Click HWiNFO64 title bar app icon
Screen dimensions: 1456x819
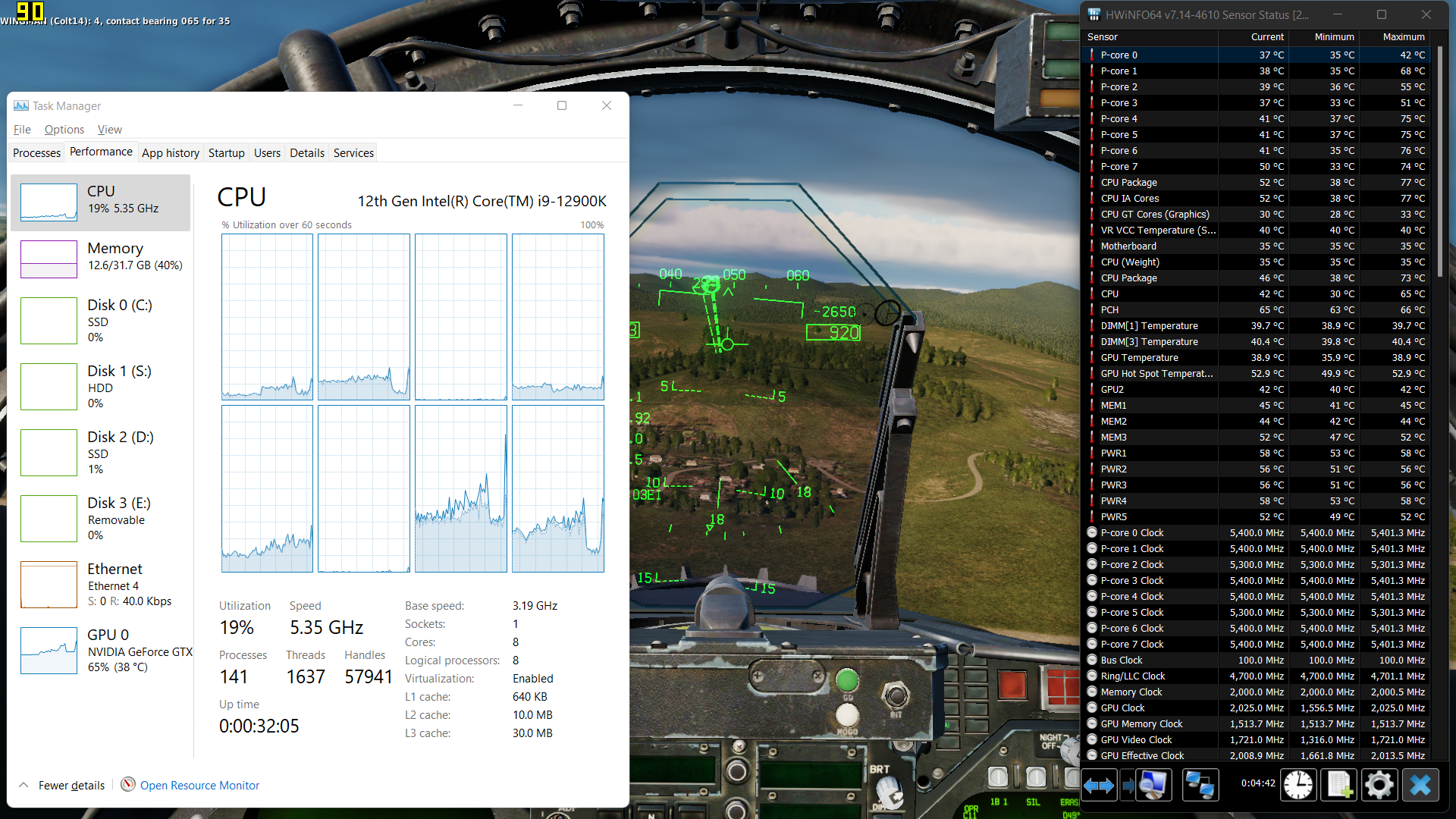click(1094, 14)
